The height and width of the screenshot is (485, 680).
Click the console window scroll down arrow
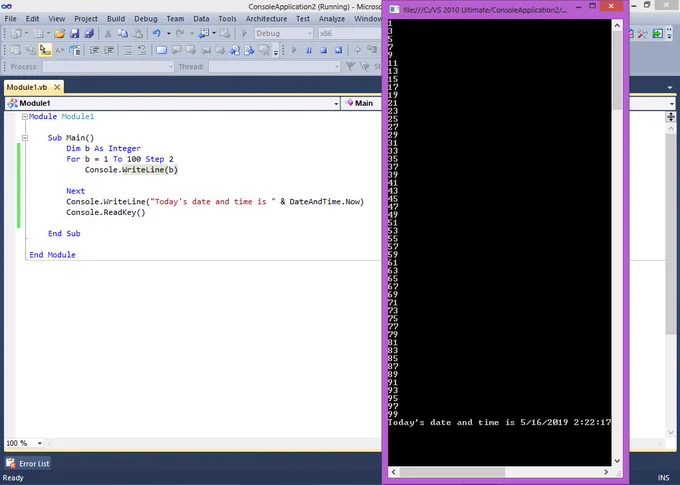[x=617, y=461]
